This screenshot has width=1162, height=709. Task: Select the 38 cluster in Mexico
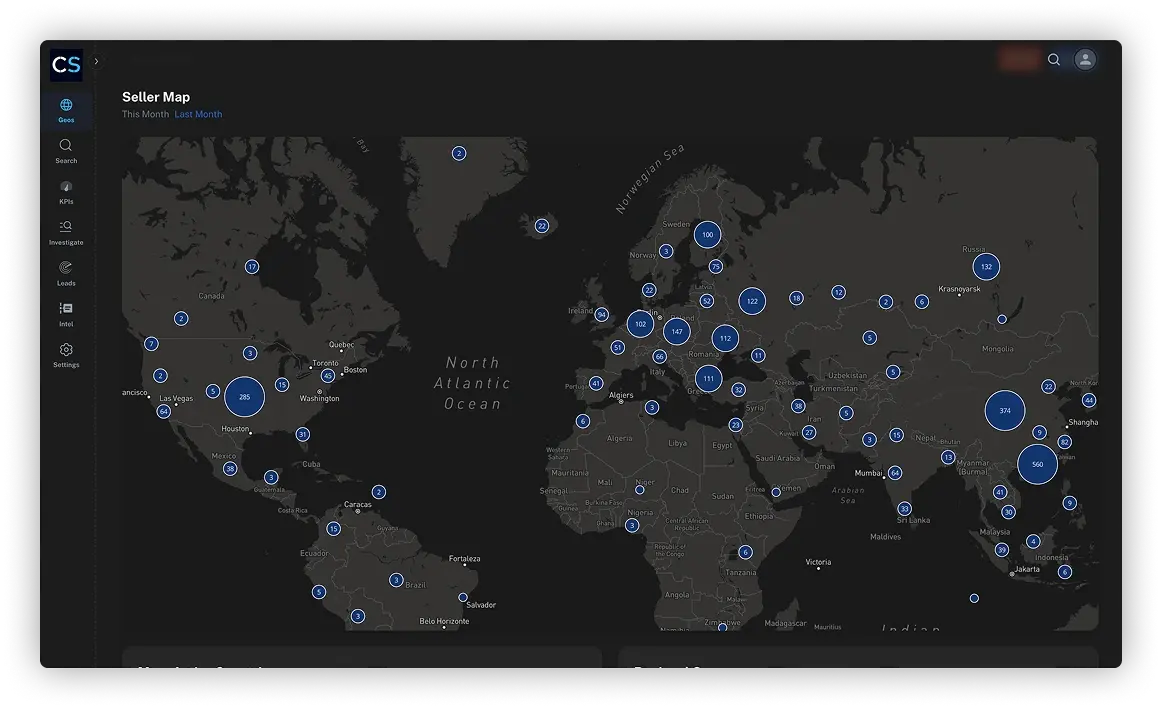coord(230,469)
